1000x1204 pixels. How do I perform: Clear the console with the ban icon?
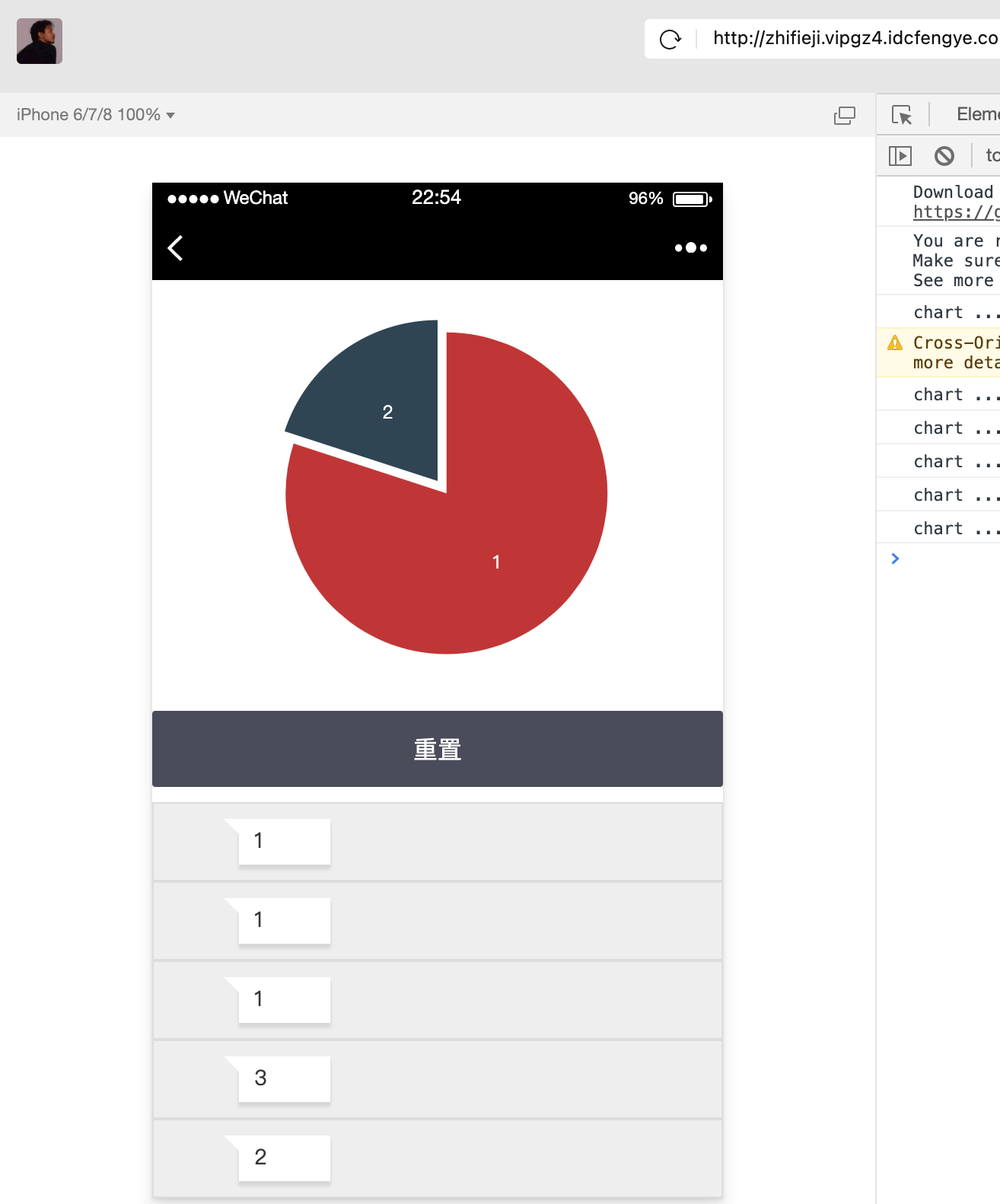click(944, 156)
